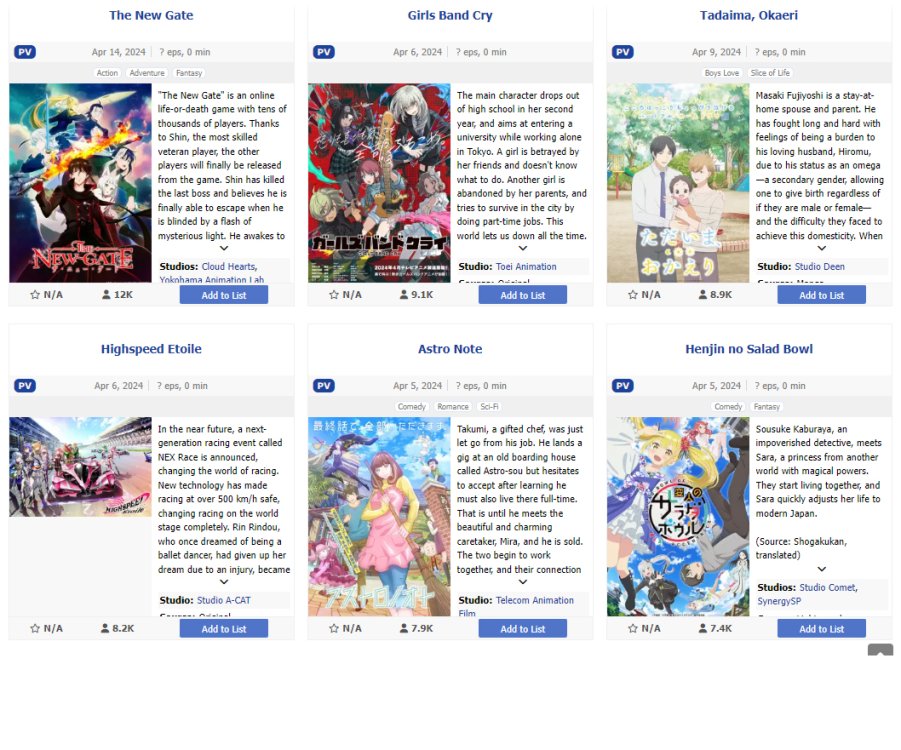Viewport: 901px width, 750px height.
Task: Click the PV icon for Astro Note
Action: click(324, 386)
